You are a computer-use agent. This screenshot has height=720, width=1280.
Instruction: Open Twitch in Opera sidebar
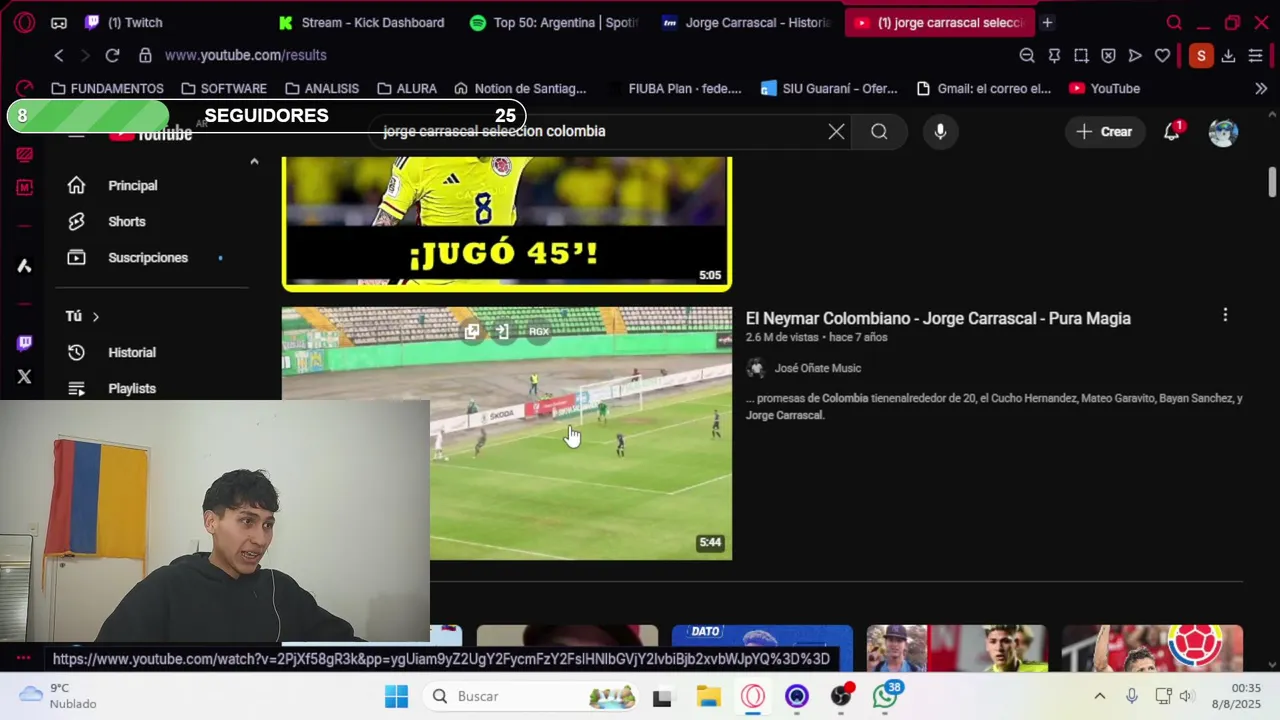tap(25, 343)
